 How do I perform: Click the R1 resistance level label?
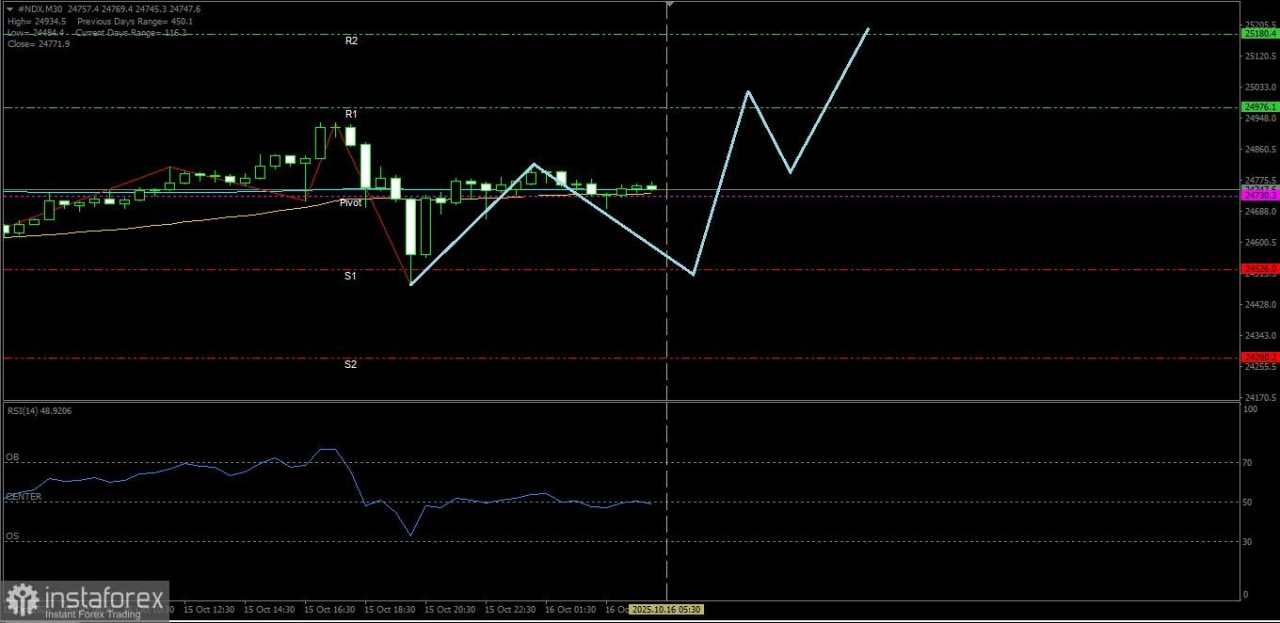351,113
